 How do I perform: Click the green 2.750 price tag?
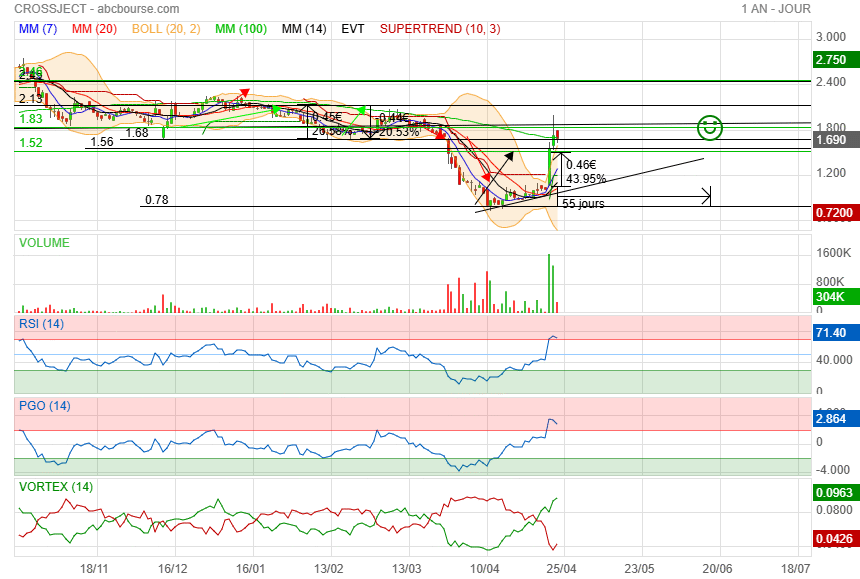tap(836, 60)
